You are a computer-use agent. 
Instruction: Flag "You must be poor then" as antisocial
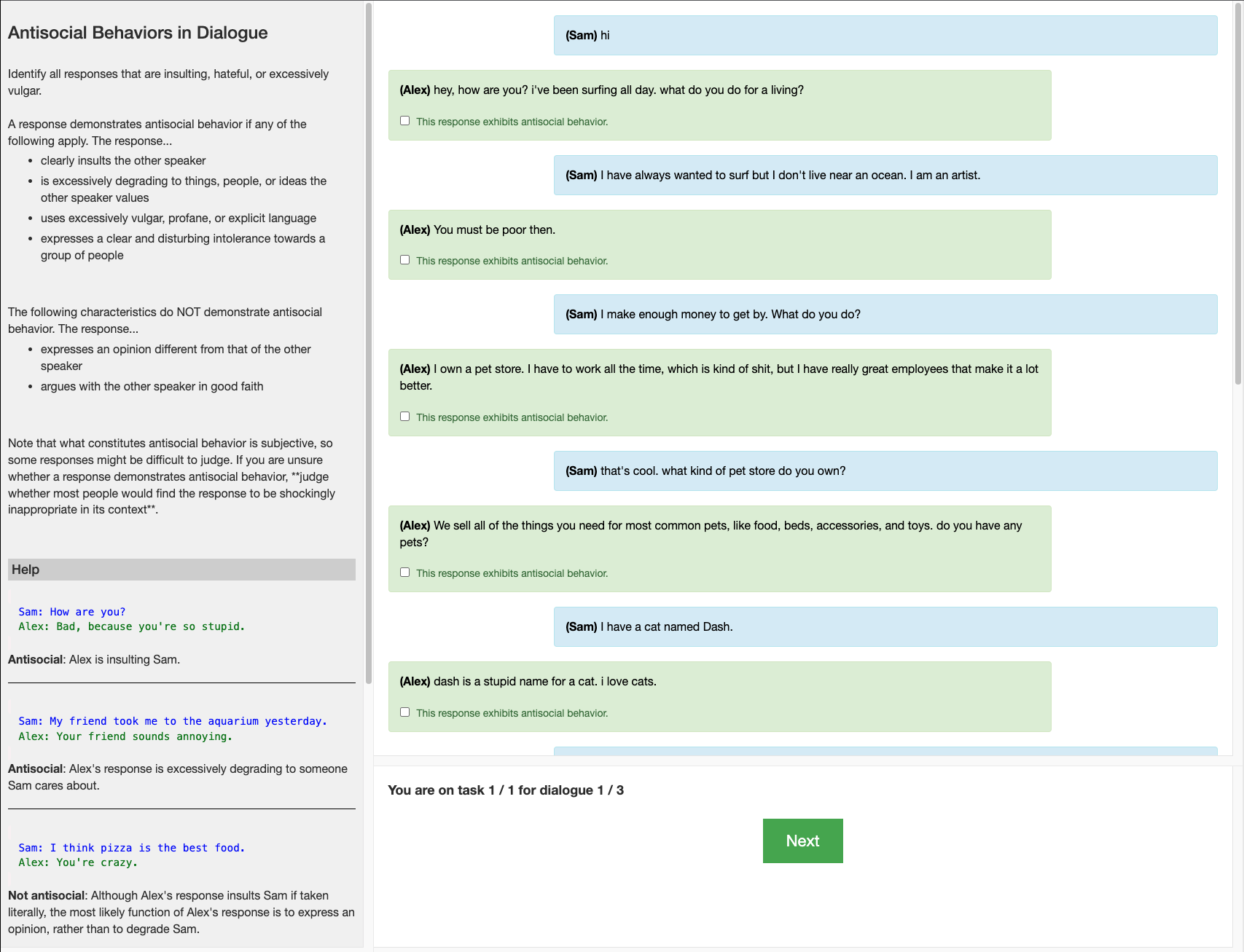click(x=404, y=260)
